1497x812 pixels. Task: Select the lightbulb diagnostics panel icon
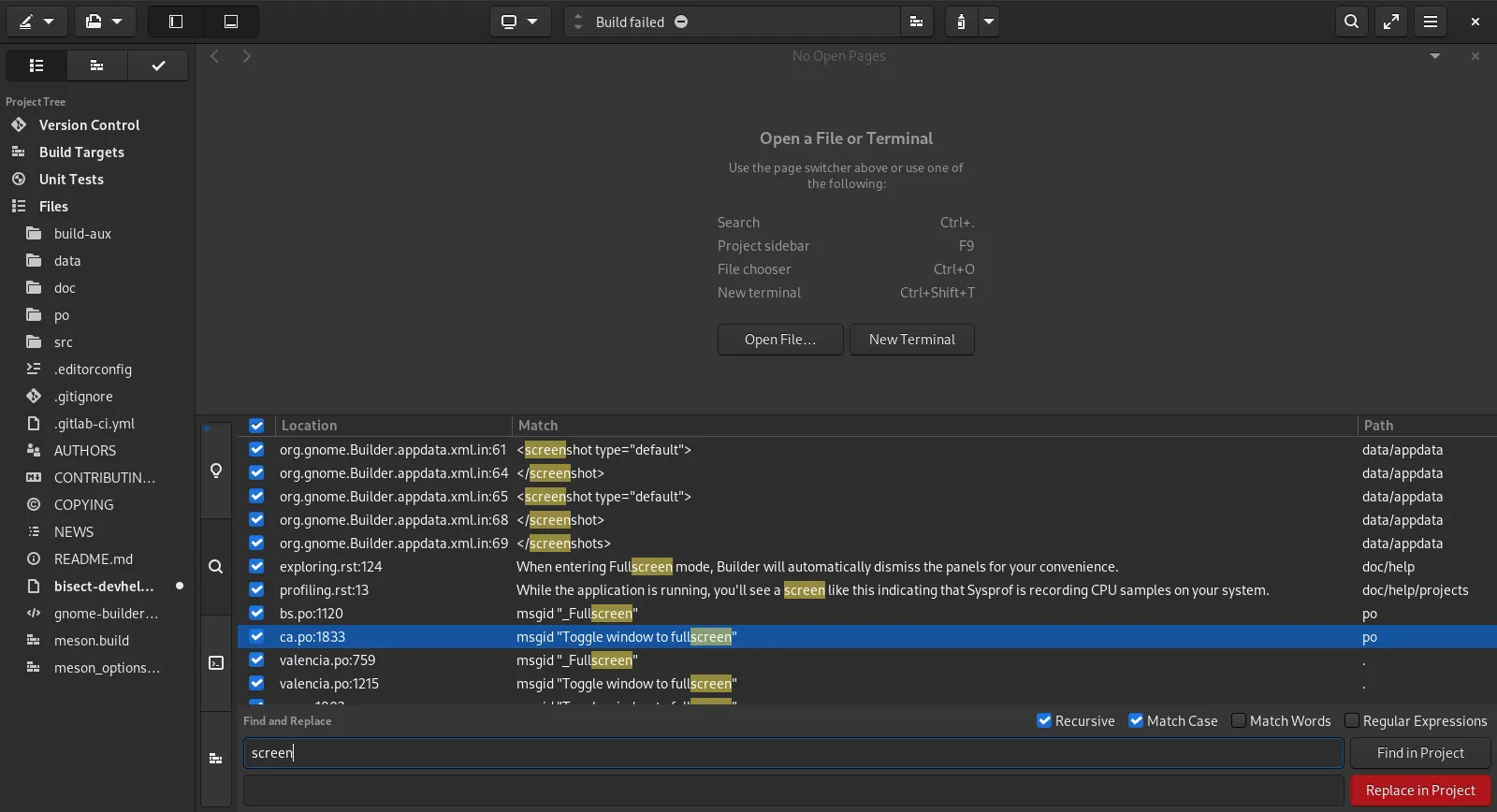pyautogui.click(x=216, y=471)
